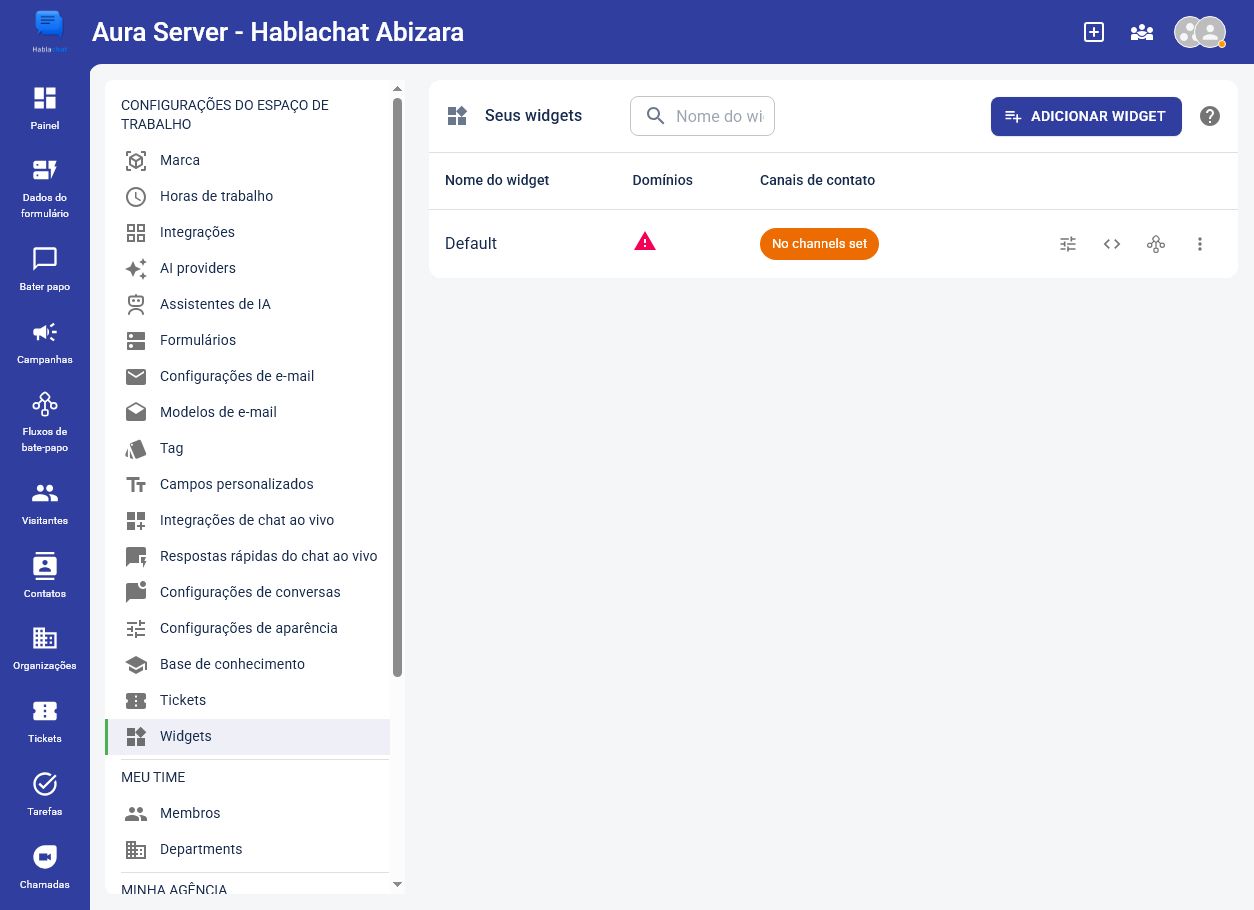The image size is (1254, 910).
Task: Focus the widget name search field
Action: [702, 116]
